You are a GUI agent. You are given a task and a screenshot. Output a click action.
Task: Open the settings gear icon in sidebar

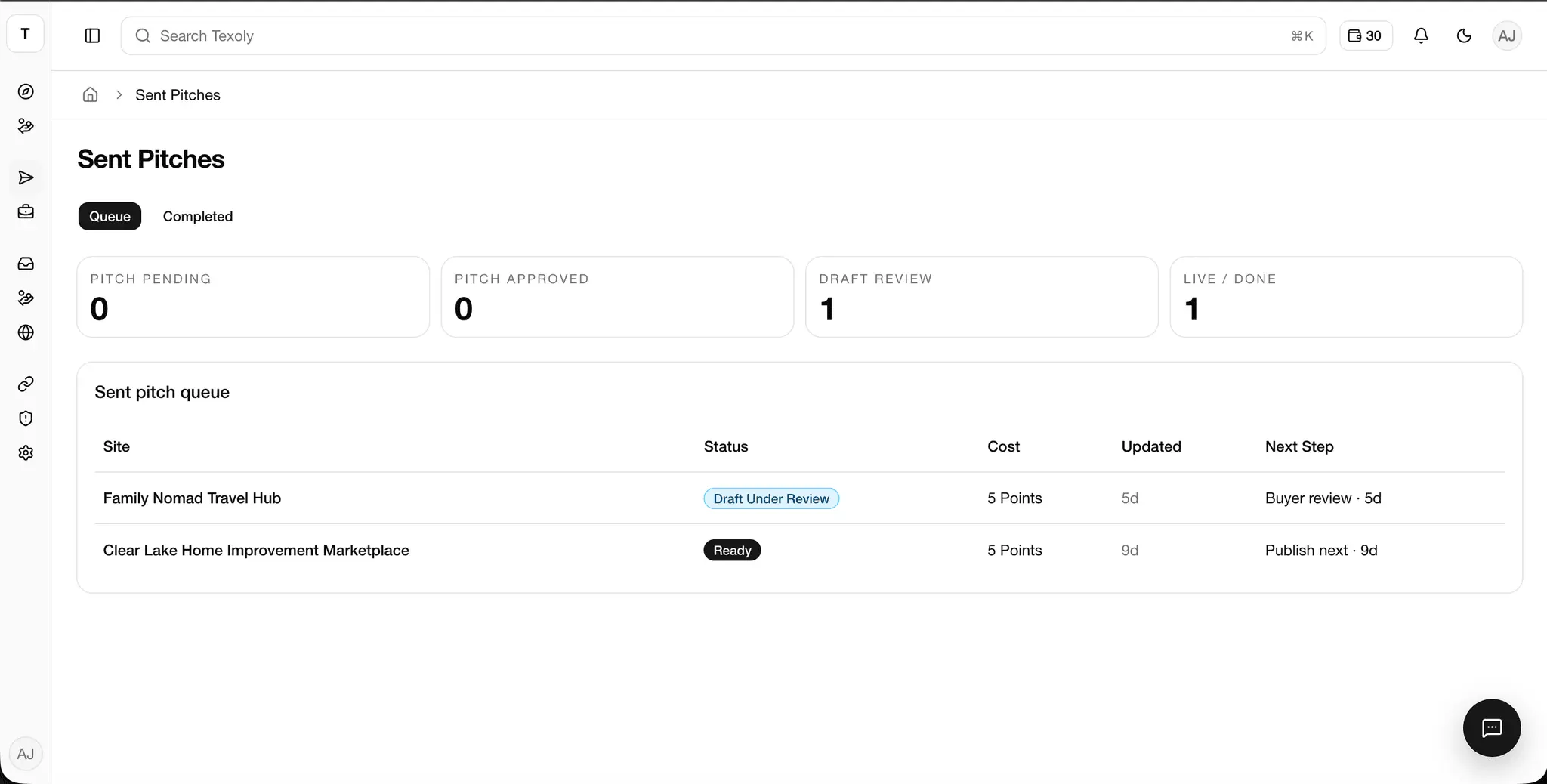26,452
